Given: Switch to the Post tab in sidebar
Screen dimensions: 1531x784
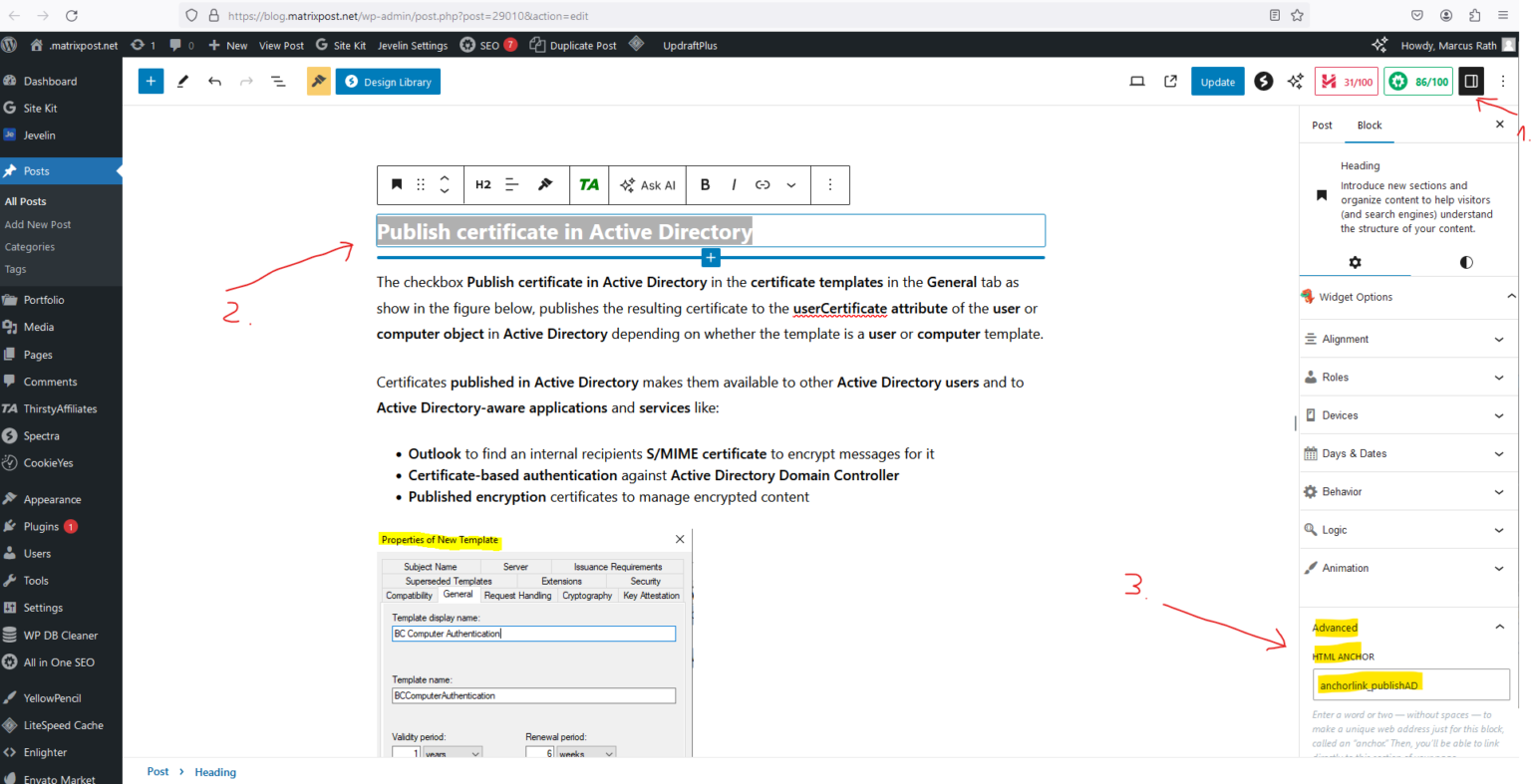Looking at the screenshot, I should pos(1322,125).
